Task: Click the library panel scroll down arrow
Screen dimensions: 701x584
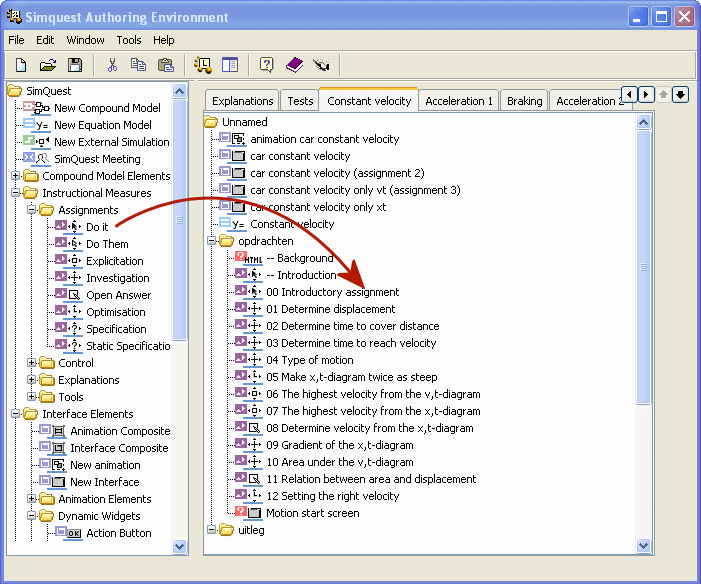Action: click(180, 546)
